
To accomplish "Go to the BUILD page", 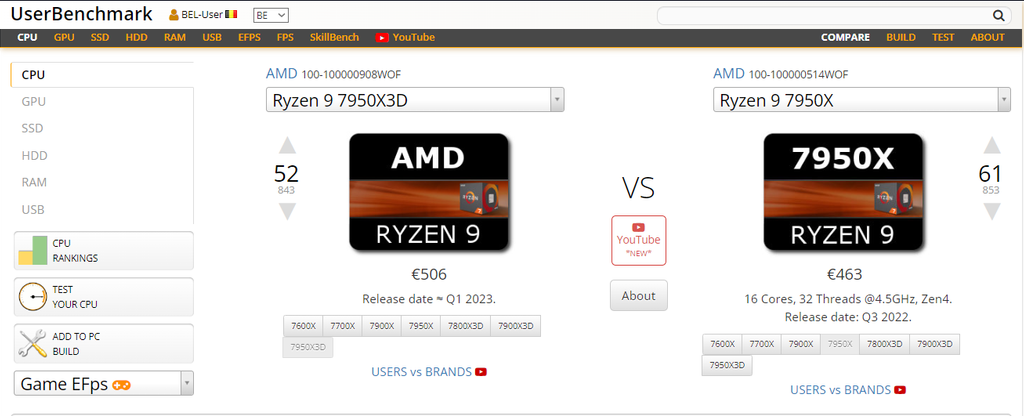I will (901, 38).
